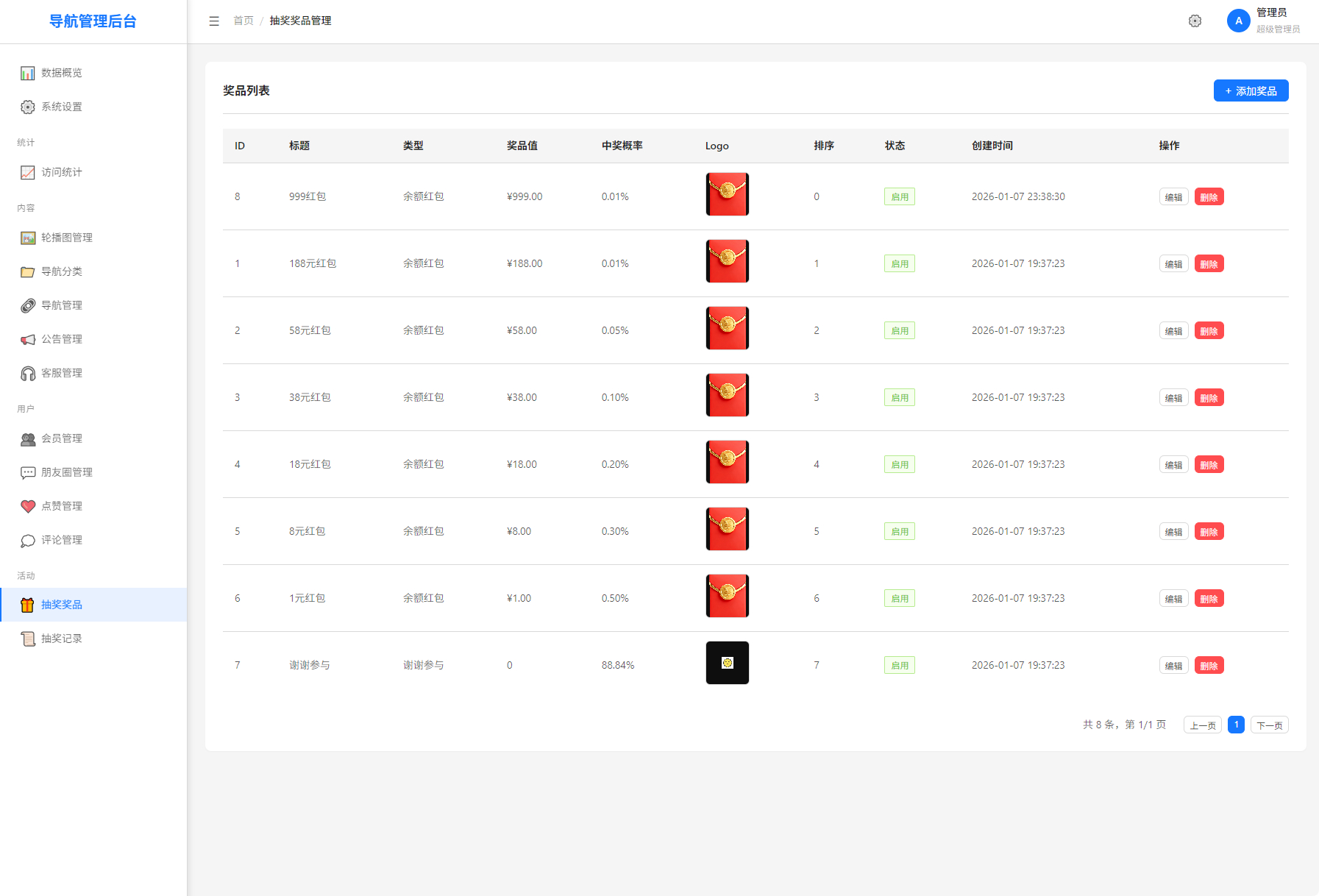Select the 抽奖记录 lottery record icon
This screenshot has height=896, width=1319.
[27, 639]
